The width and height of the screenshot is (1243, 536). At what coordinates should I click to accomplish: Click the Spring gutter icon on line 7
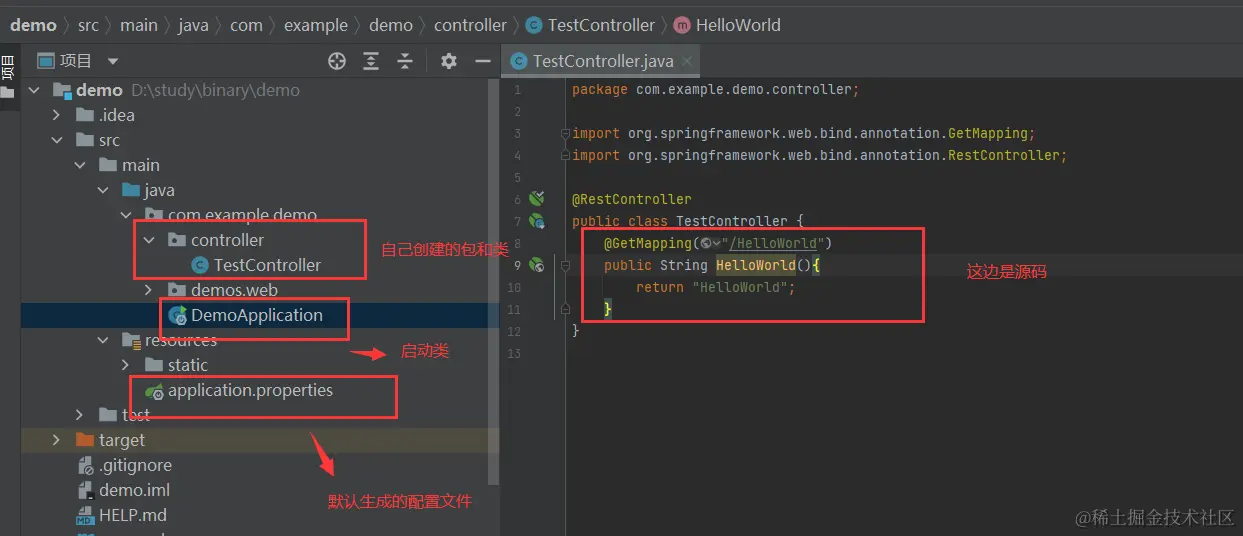click(x=536, y=221)
